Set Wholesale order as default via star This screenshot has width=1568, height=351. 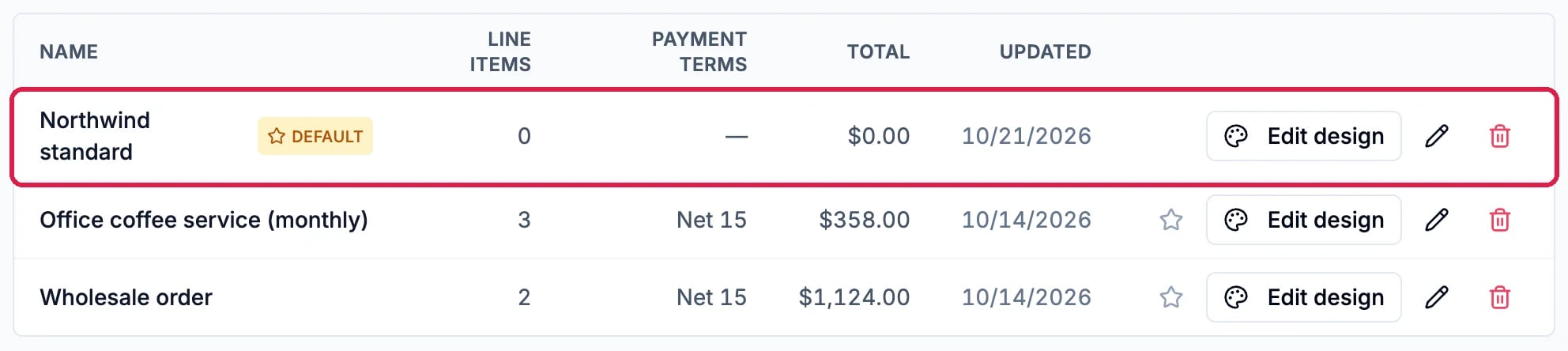click(1171, 297)
